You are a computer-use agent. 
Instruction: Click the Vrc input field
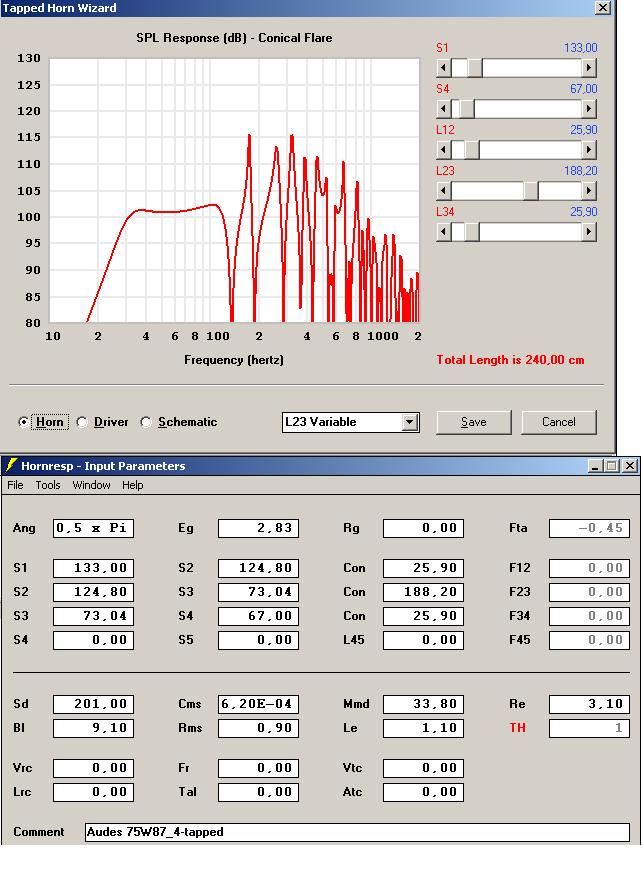(x=93, y=768)
